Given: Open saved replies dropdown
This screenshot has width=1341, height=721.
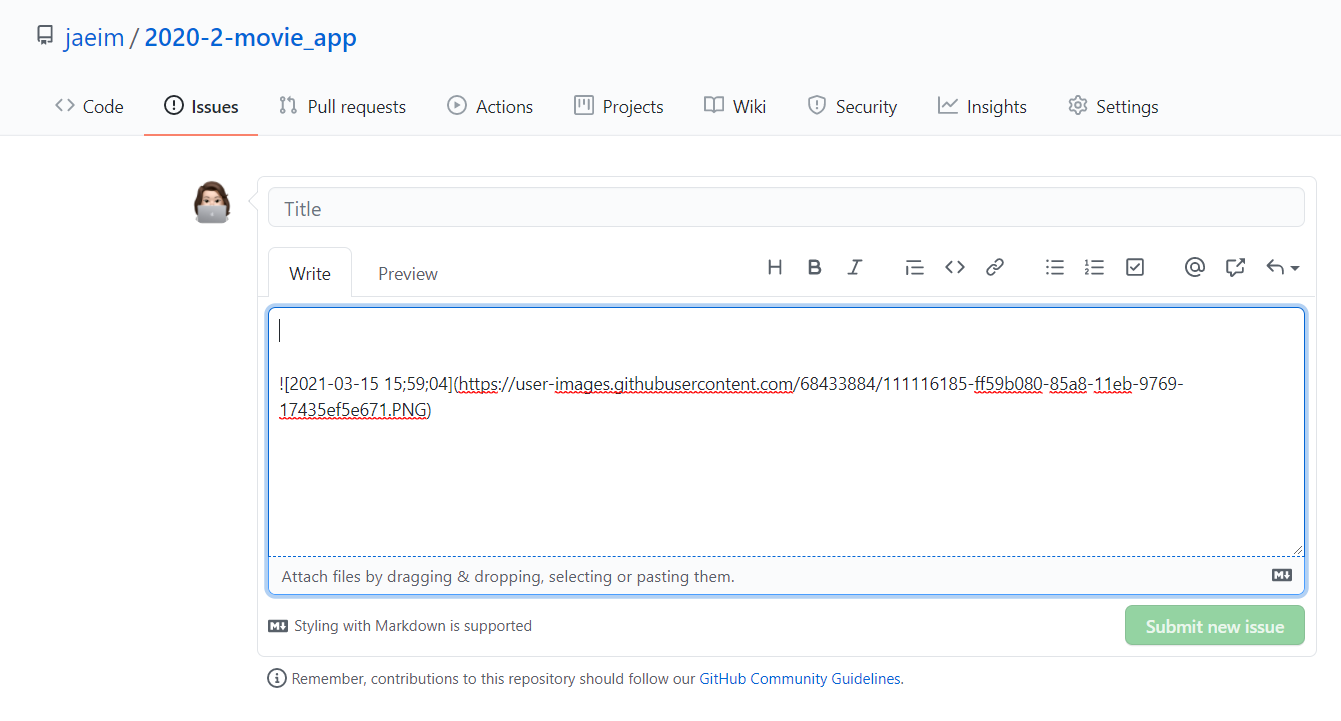Looking at the screenshot, I should coord(1282,267).
